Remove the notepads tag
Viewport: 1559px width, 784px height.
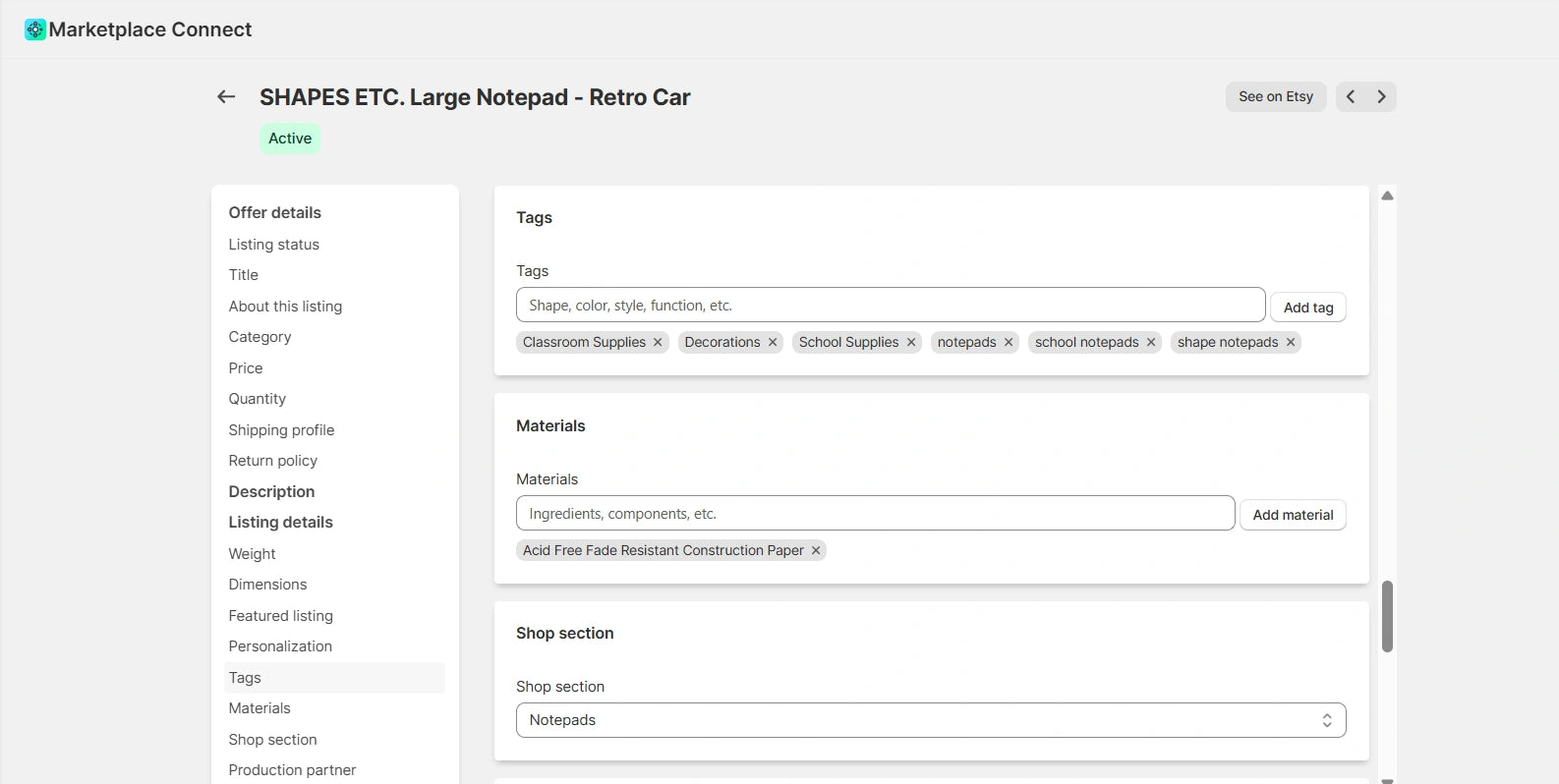[x=1009, y=342]
